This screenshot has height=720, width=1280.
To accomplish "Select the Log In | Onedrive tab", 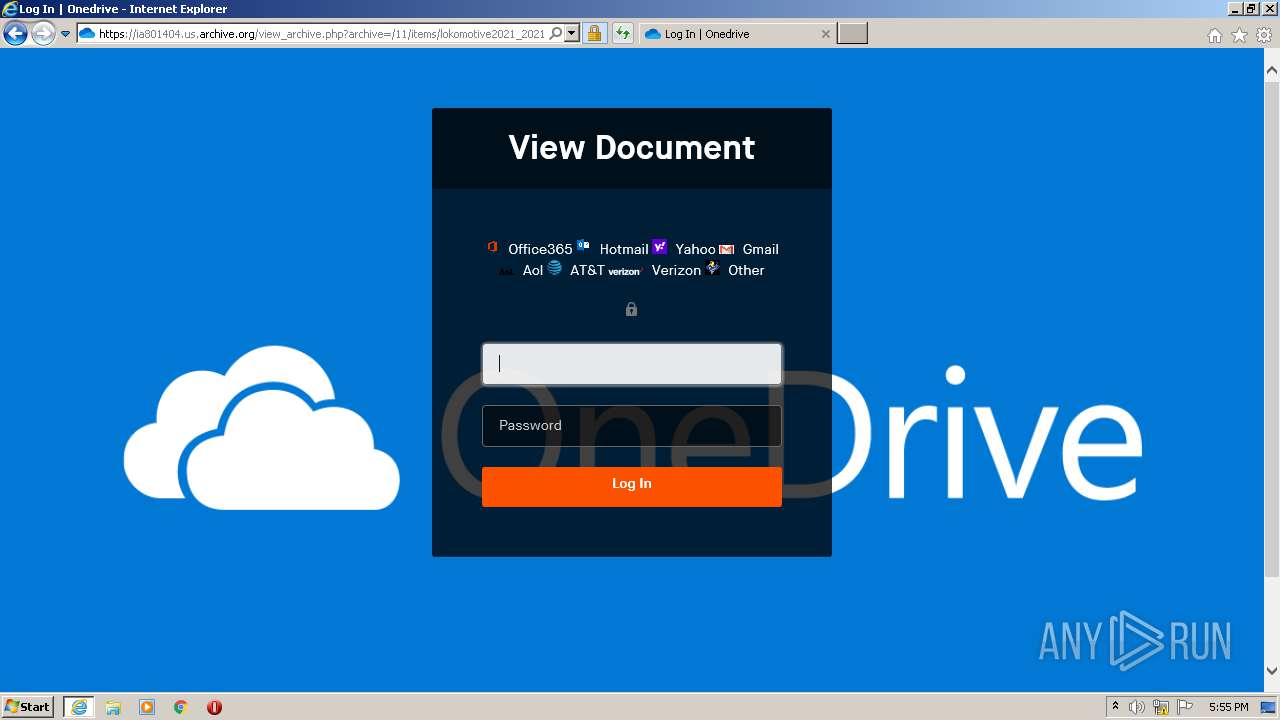I will [x=736, y=34].
